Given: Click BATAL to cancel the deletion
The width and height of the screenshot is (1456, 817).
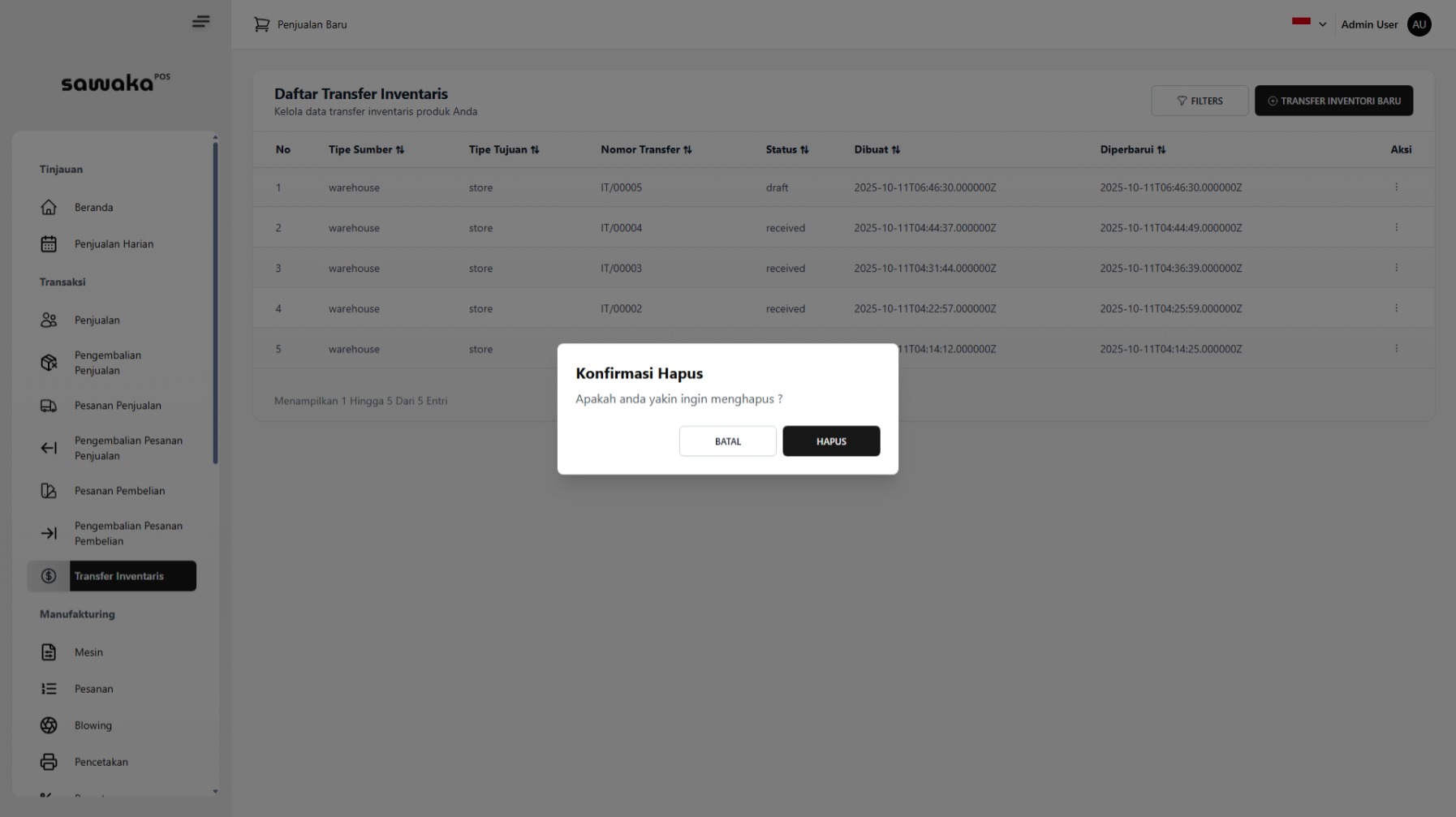Looking at the screenshot, I should click(x=727, y=441).
